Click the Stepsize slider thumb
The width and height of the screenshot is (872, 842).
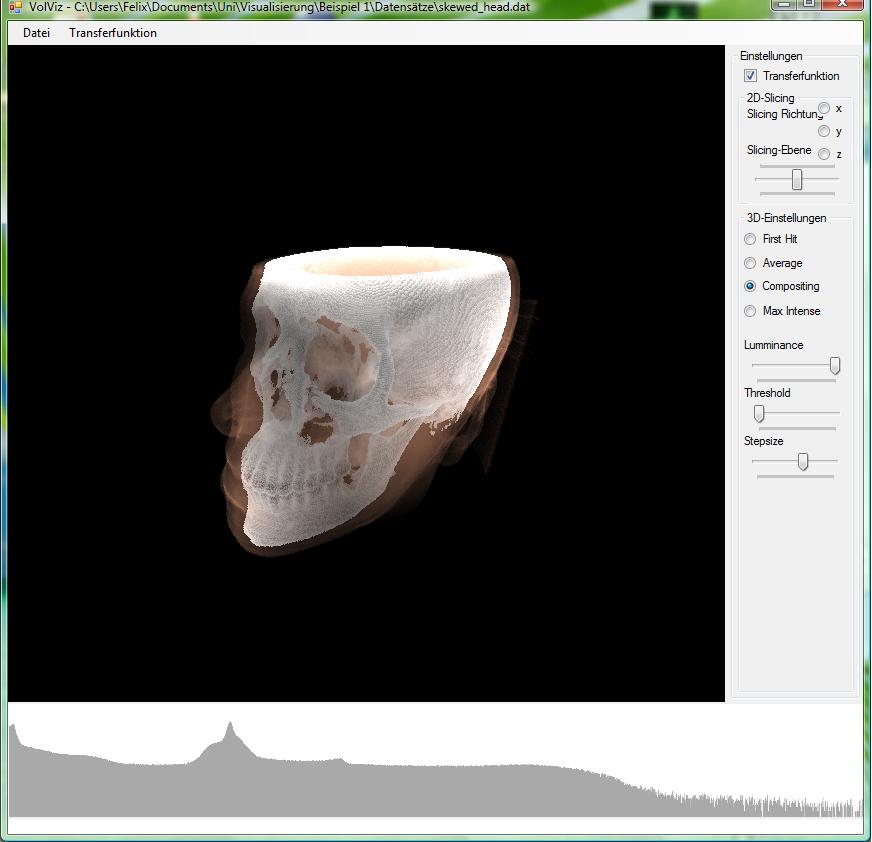click(x=802, y=461)
